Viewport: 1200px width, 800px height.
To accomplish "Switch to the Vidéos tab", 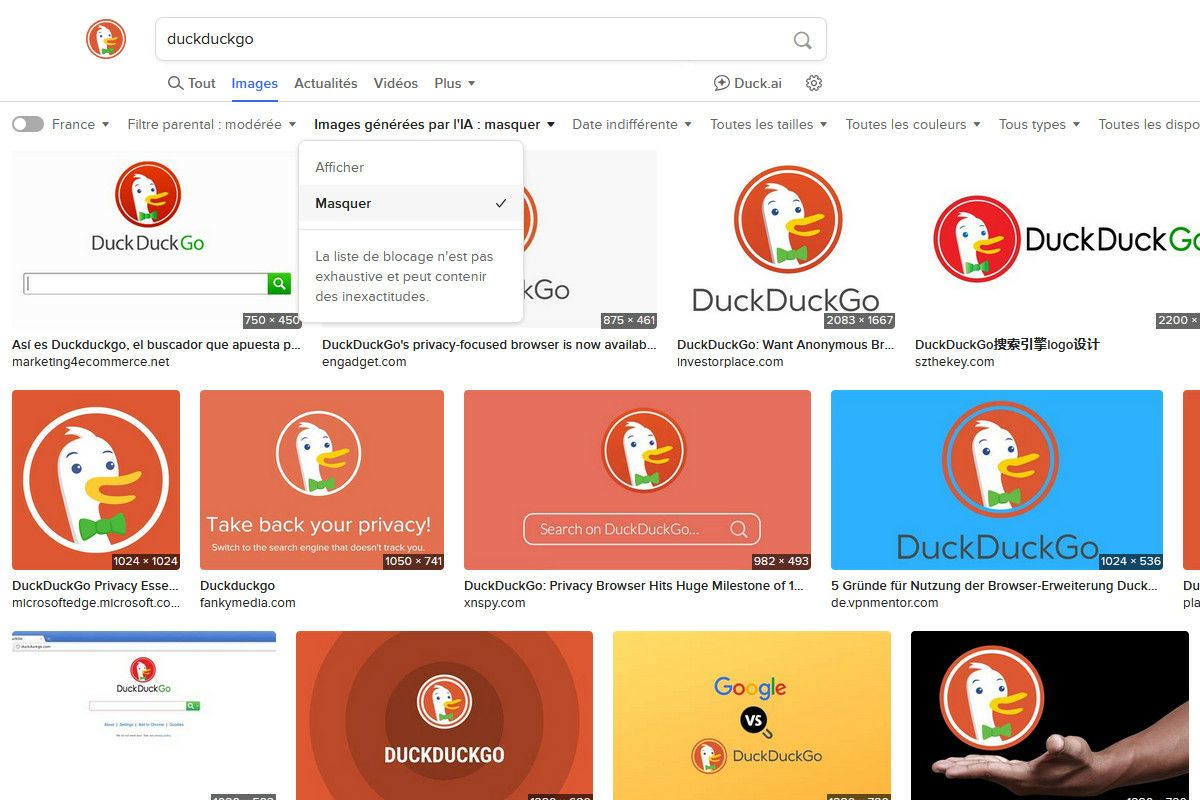I will (x=396, y=83).
